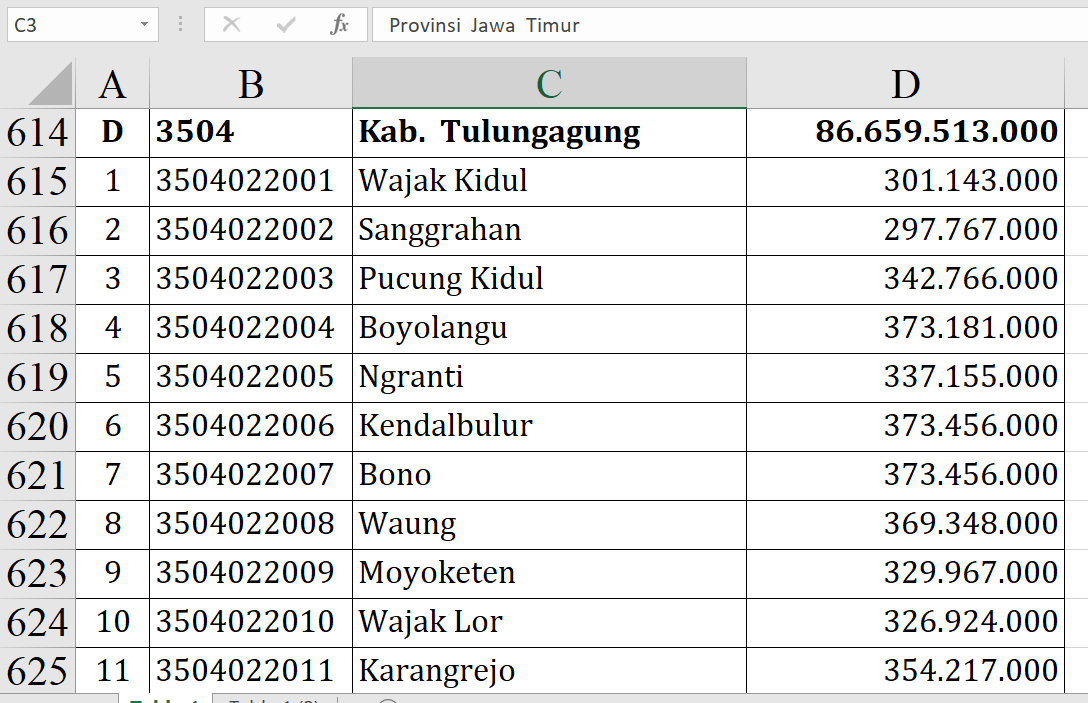
Task: Select column C header
Action: pos(548,84)
